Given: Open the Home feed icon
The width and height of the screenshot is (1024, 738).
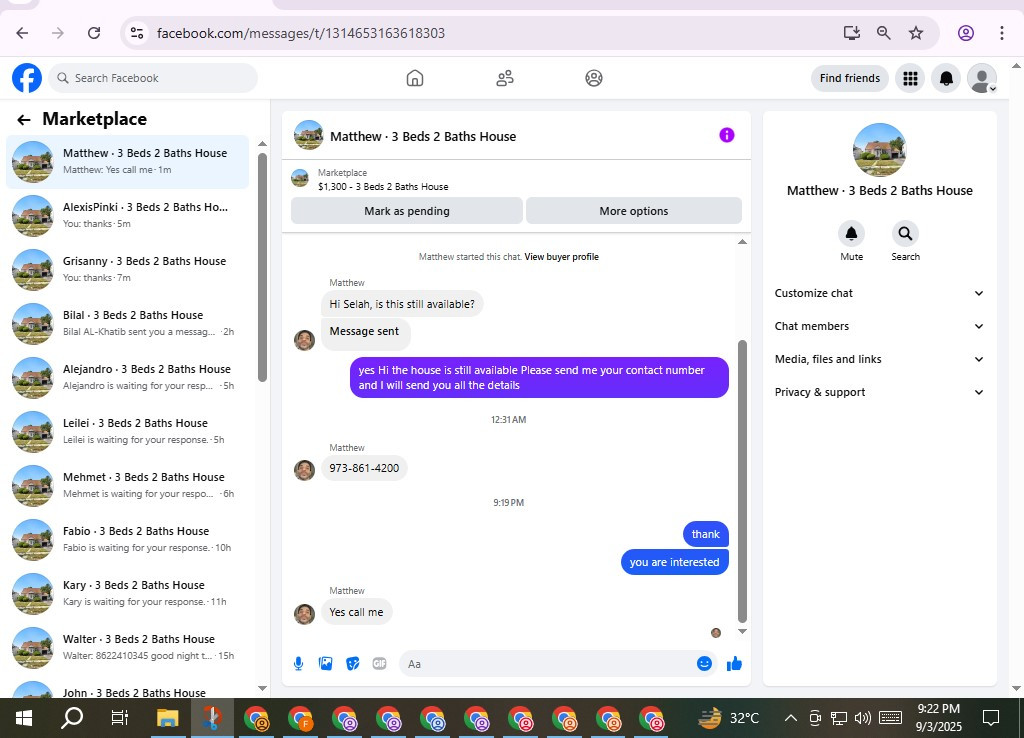Looking at the screenshot, I should (x=415, y=78).
